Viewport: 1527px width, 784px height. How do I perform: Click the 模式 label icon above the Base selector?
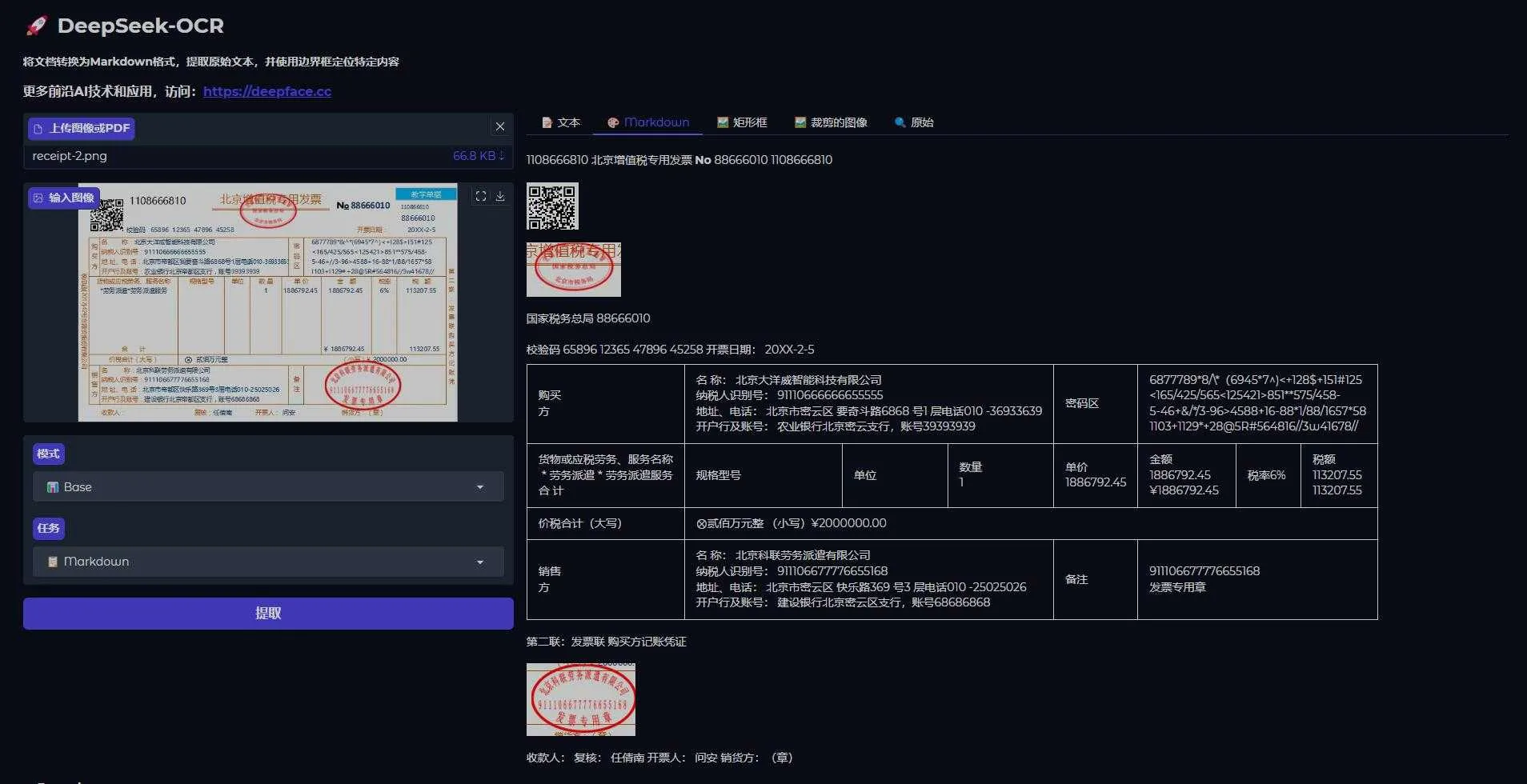48,454
